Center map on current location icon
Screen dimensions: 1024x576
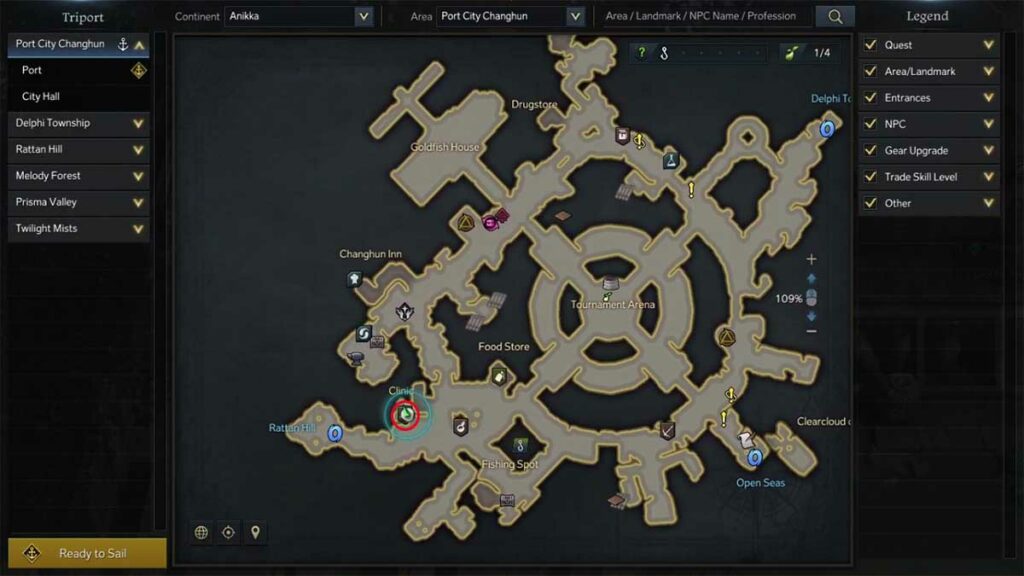(x=228, y=532)
